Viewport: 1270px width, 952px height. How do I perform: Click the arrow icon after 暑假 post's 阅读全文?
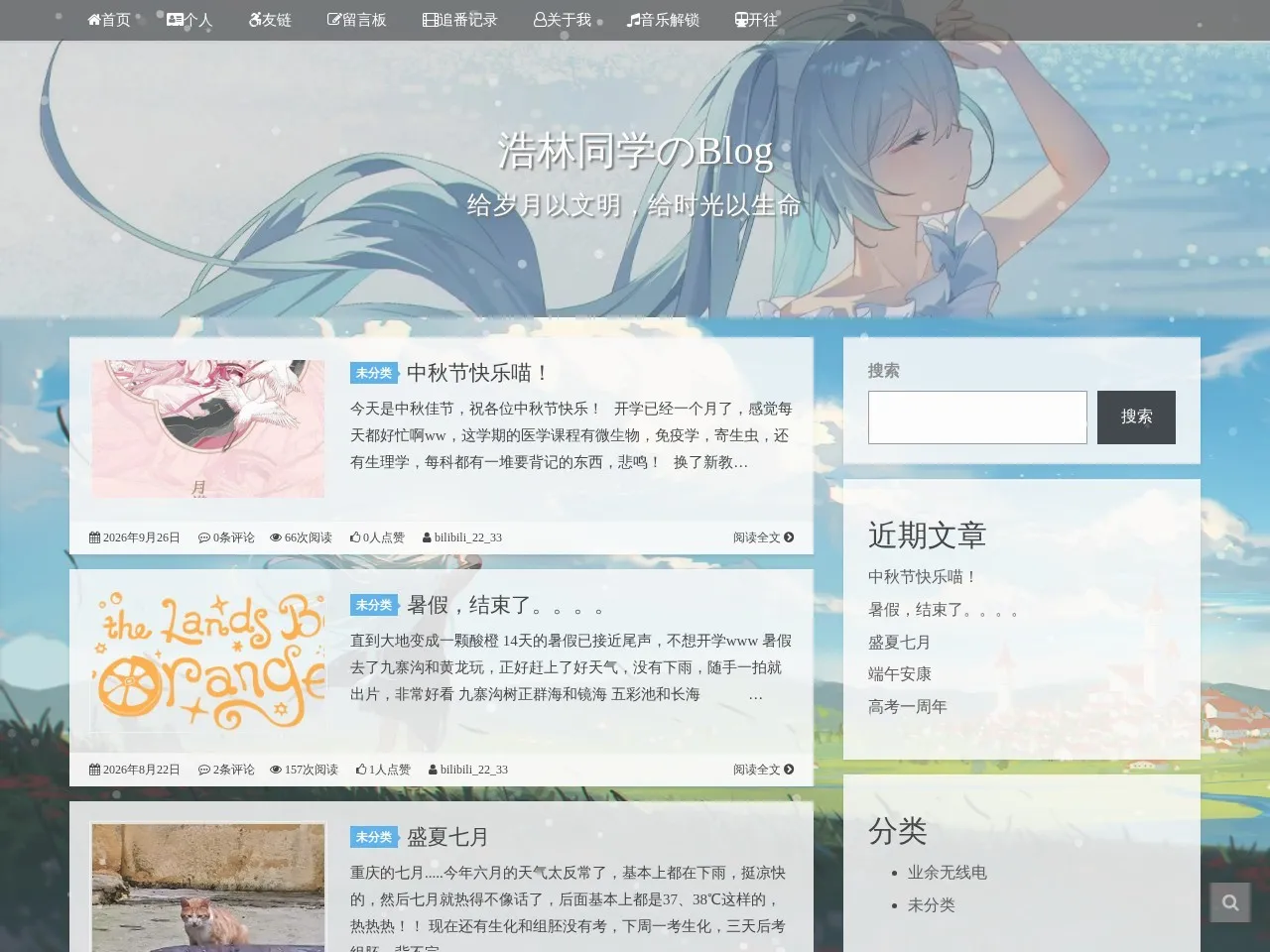click(x=789, y=770)
